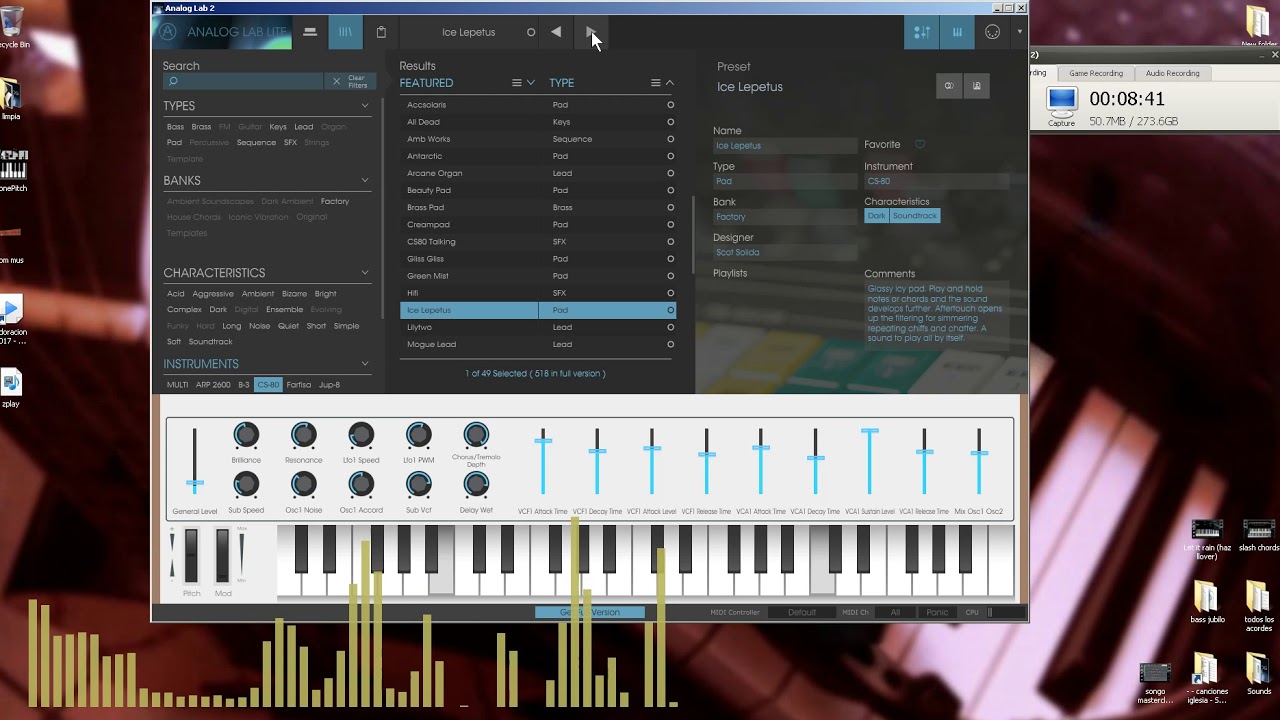Mark the Green Mist preset's circle
1280x720 pixels.
tap(670, 276)
